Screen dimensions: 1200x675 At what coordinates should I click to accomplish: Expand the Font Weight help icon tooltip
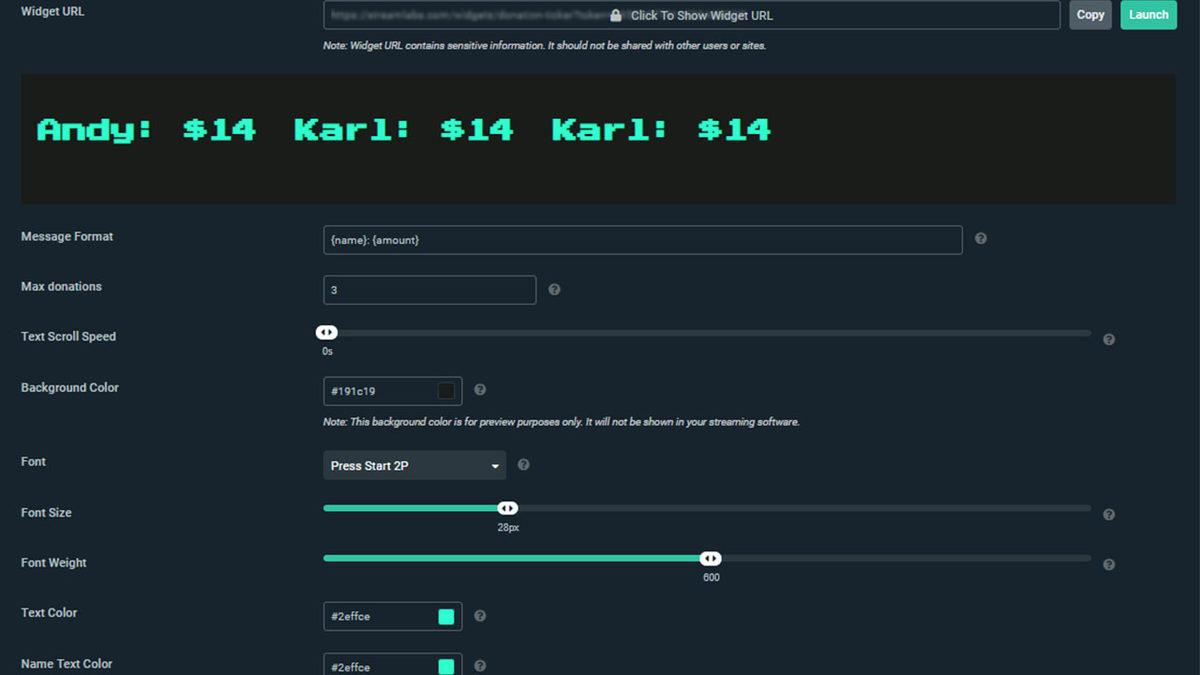point(1108,564)
